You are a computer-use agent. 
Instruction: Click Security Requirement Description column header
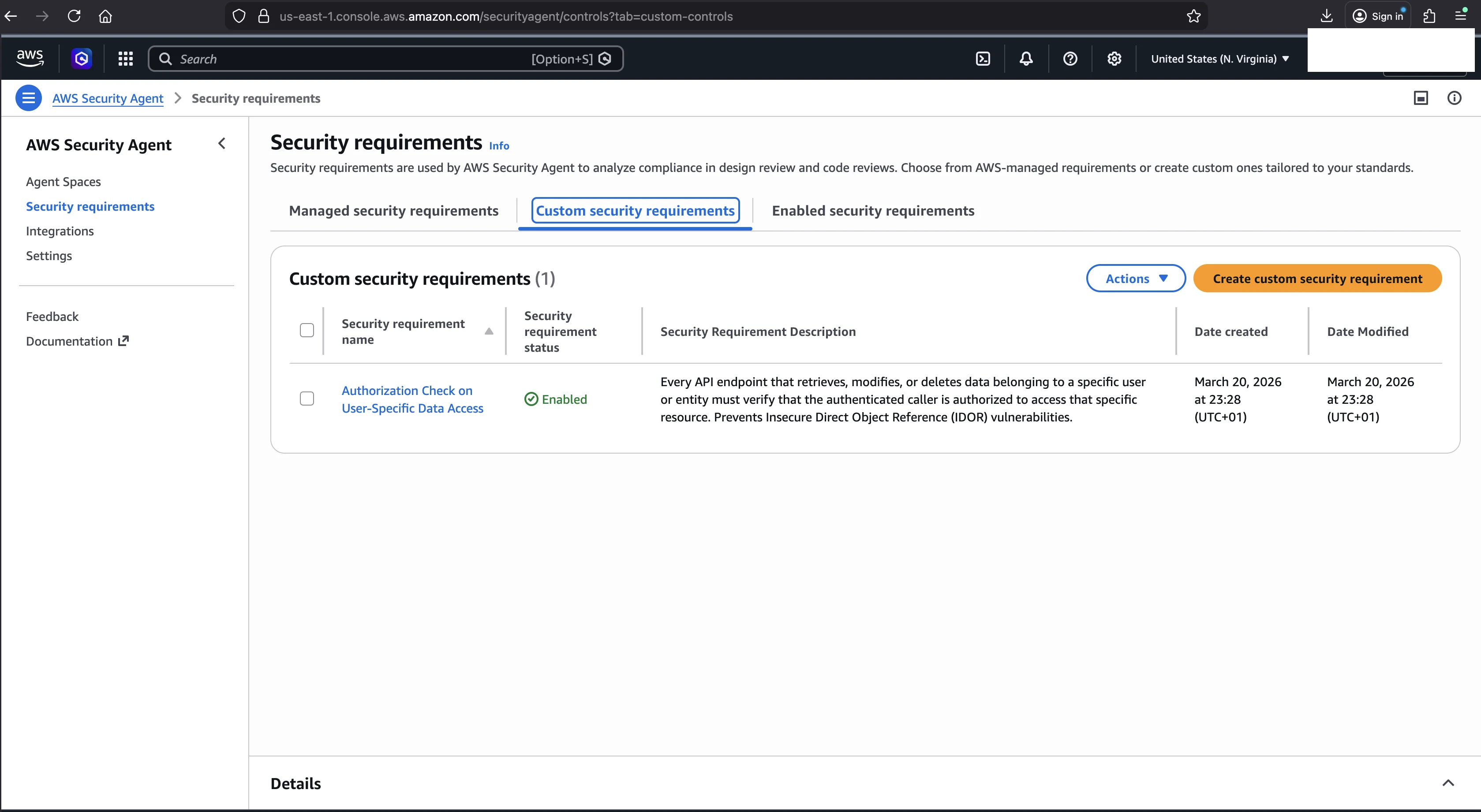(758, 332)
